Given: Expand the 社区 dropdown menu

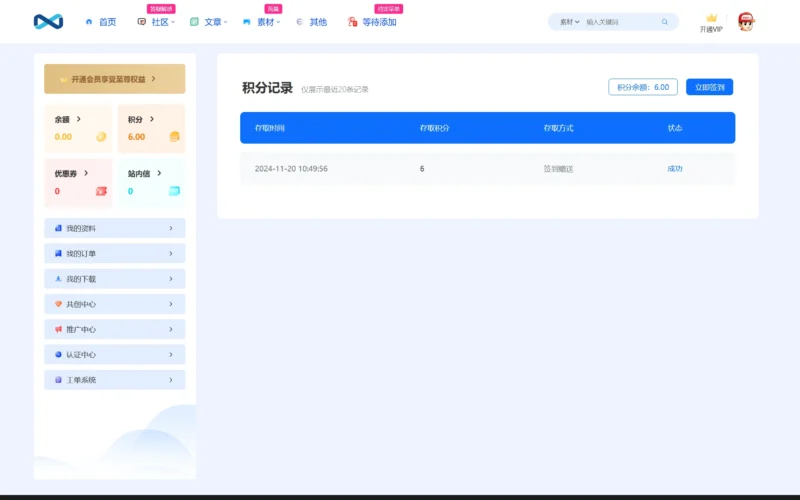Looking at the screenshot, I should [x=160, y=22].
